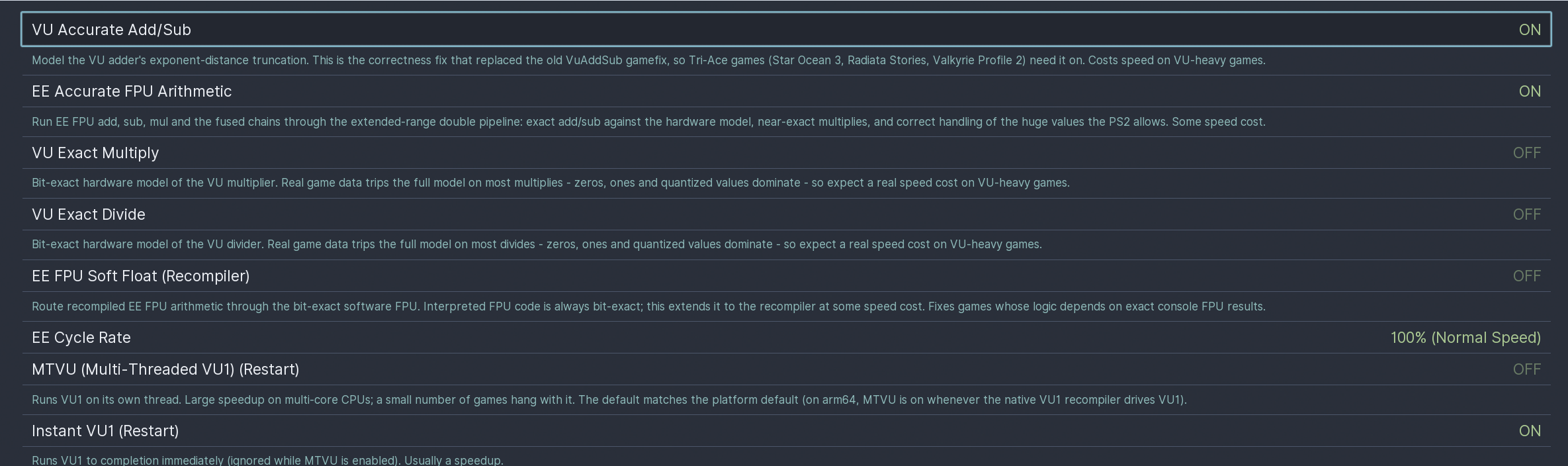The height and width of the screenshot is (466, 1568).
Task: Toggle Instant VU1 (Restart) setting
Action: coord(786,431)
